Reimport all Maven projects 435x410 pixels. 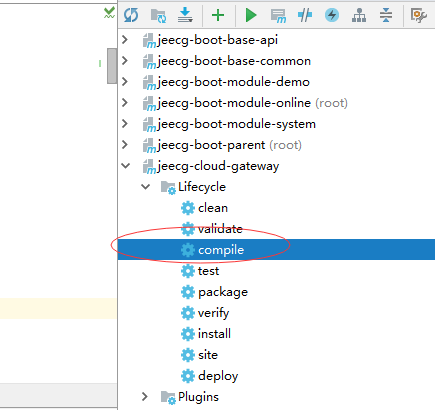(x=131, y=15)
